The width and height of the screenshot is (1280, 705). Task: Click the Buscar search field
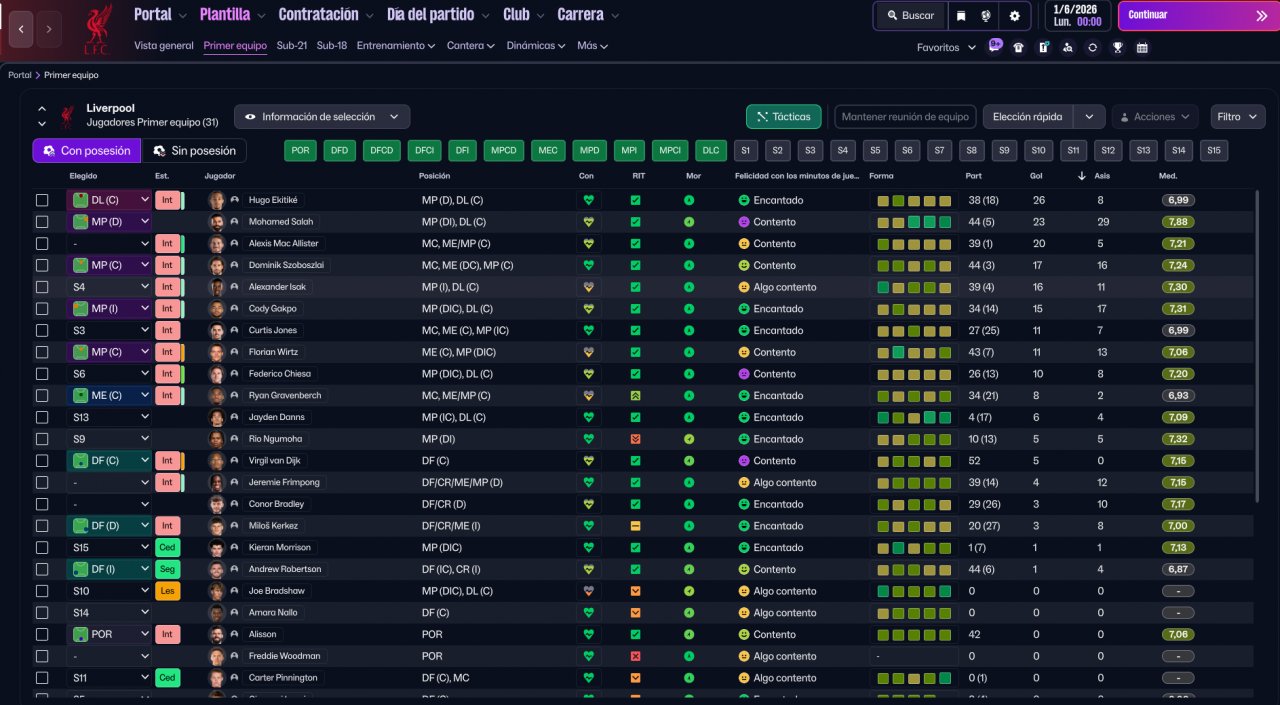click(x=909, y=16)
